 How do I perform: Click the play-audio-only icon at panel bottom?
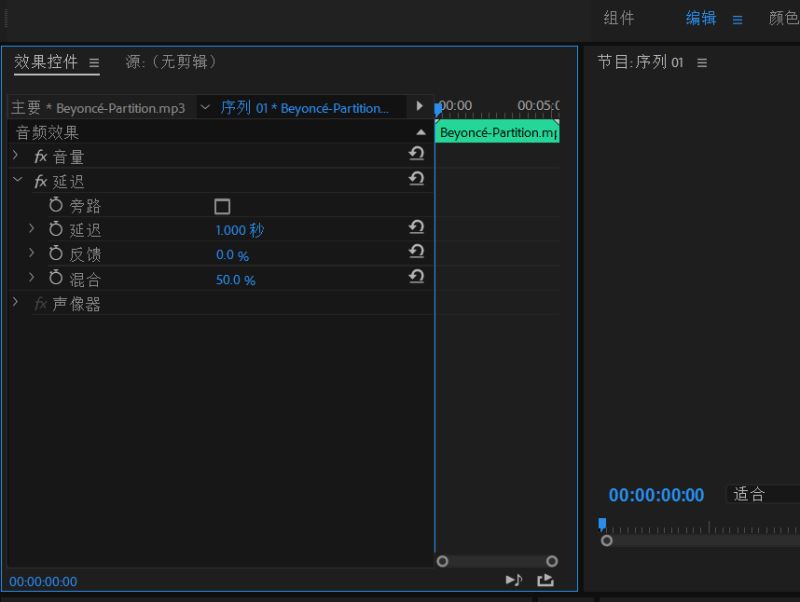tap(514, 580)
